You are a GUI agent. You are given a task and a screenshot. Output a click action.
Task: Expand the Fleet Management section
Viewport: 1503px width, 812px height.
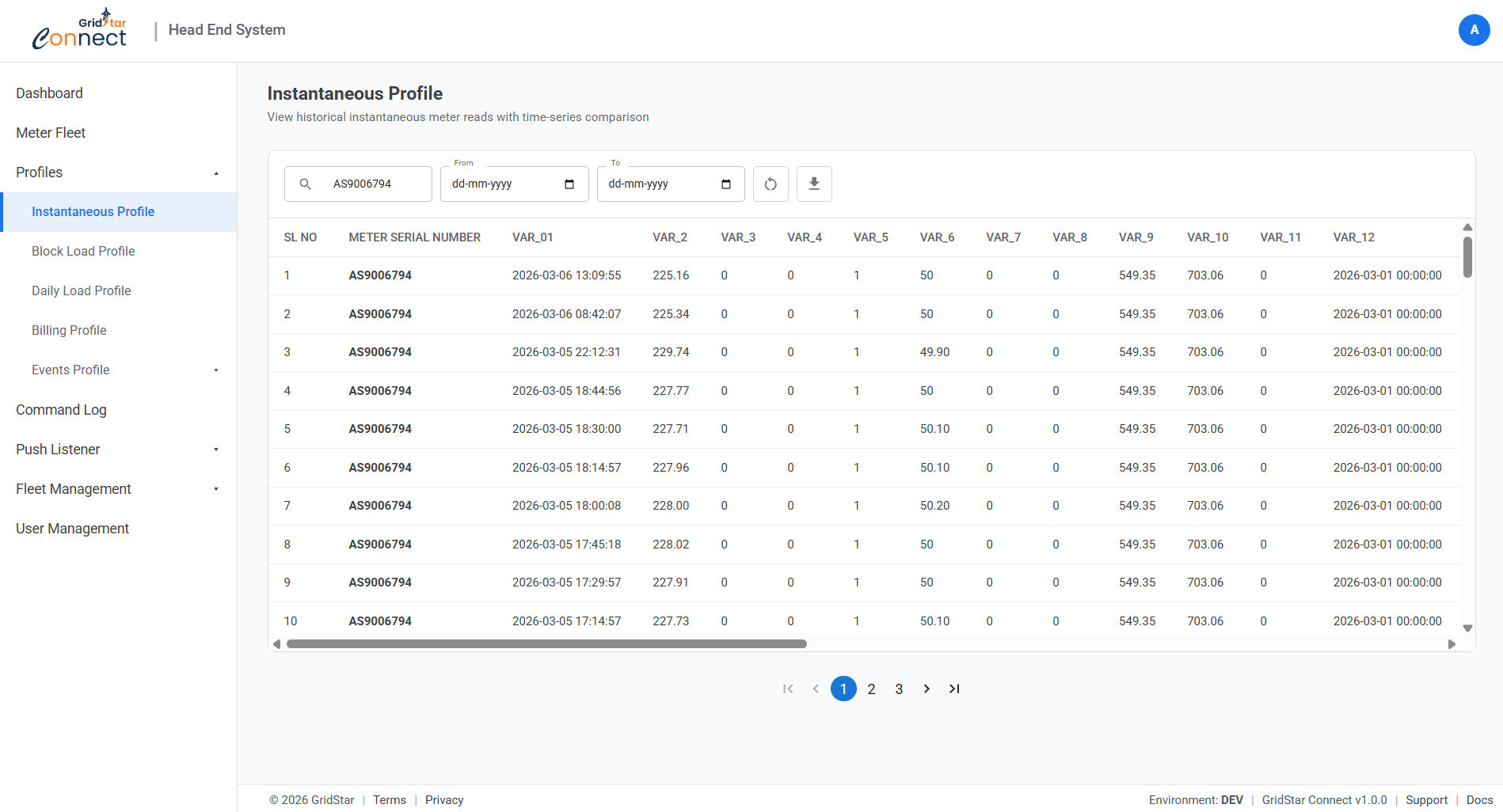(215, 489)
